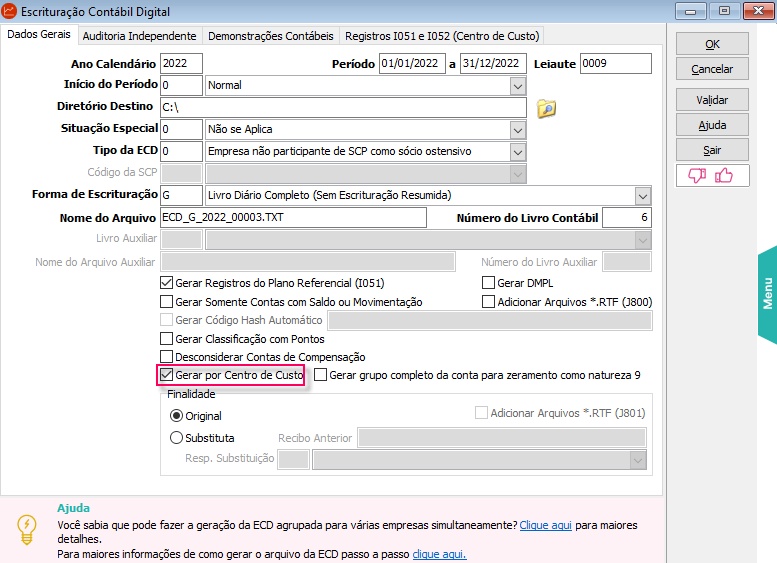Viewport: 777px width, 563px height.
Task: Click the Sair button
Action: point(712,150)
